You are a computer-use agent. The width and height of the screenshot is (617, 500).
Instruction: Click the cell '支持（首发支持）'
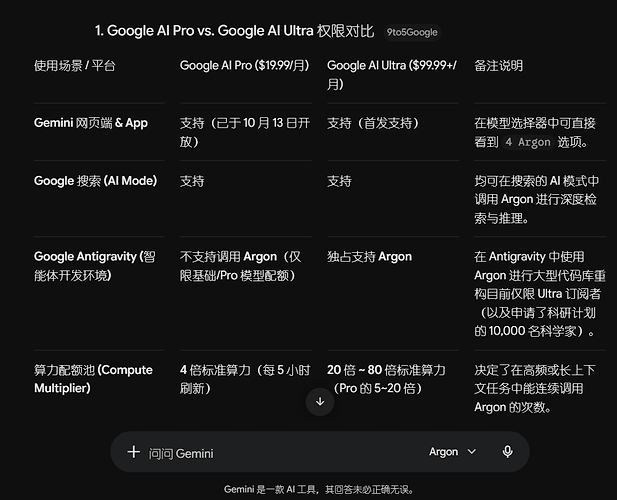tap(373, 123)
